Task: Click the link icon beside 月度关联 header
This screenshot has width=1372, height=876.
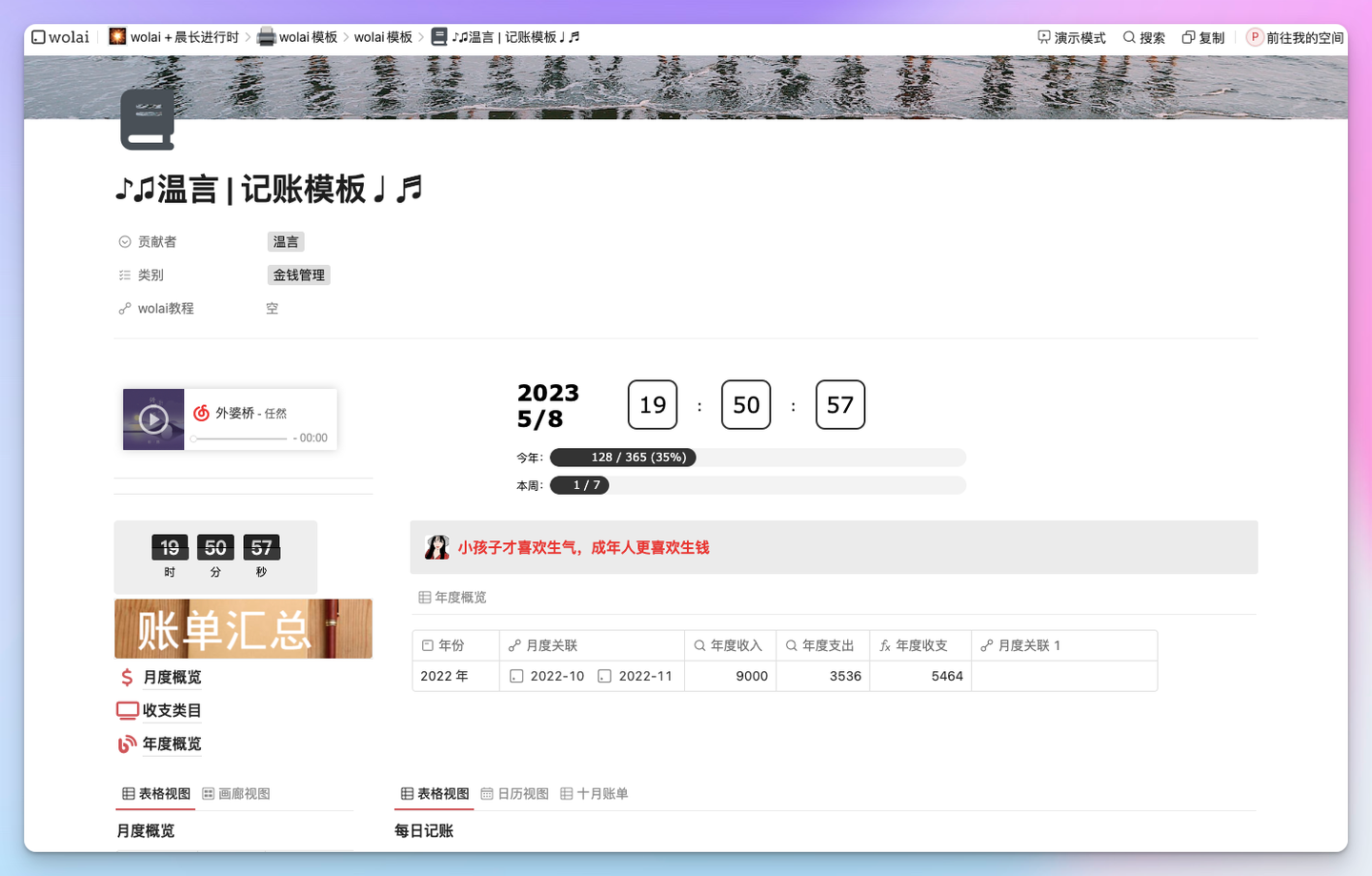Action: tap(514, 645)
